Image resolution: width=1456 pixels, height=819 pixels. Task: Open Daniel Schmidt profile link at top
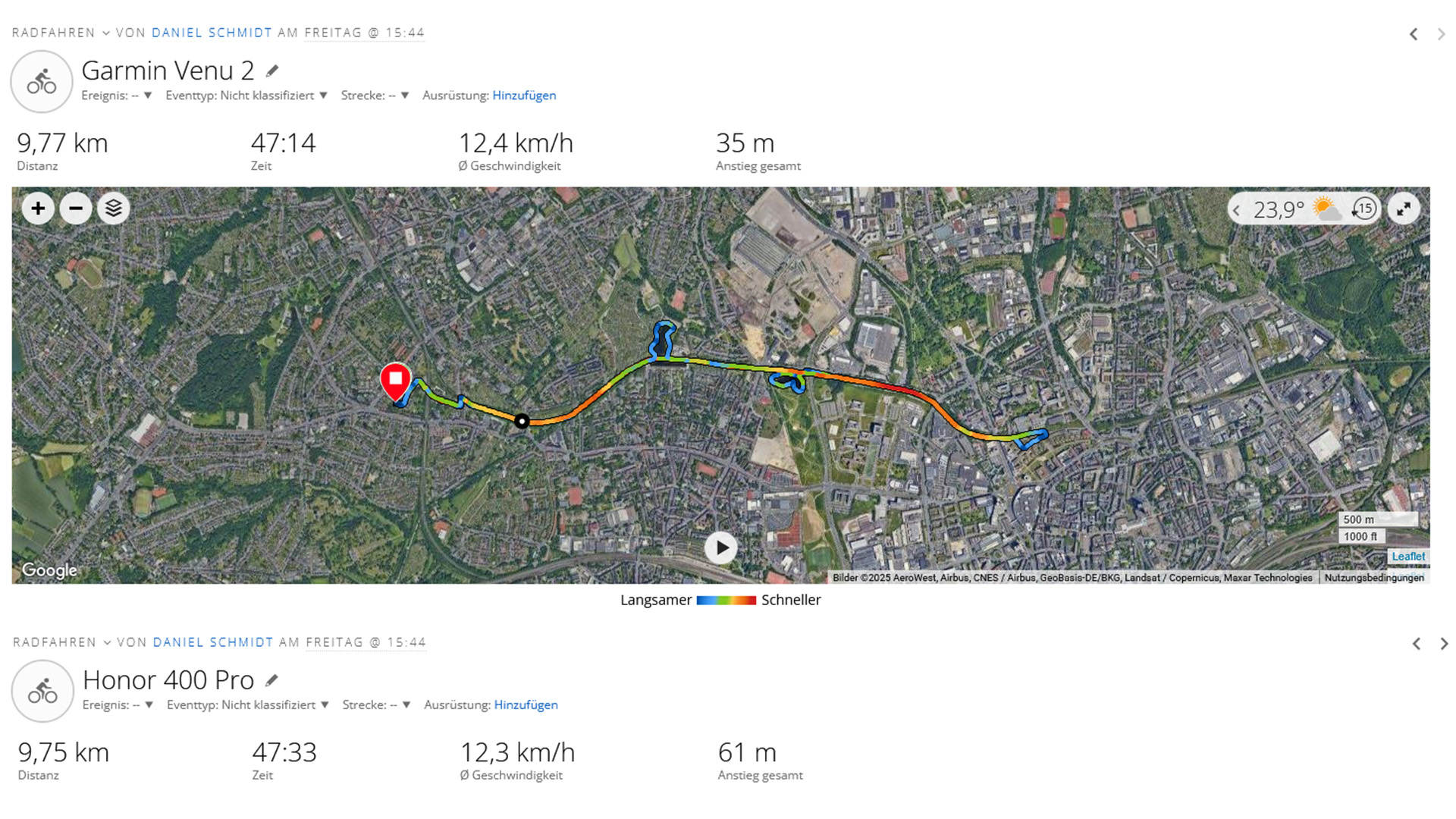click(212, 33)
